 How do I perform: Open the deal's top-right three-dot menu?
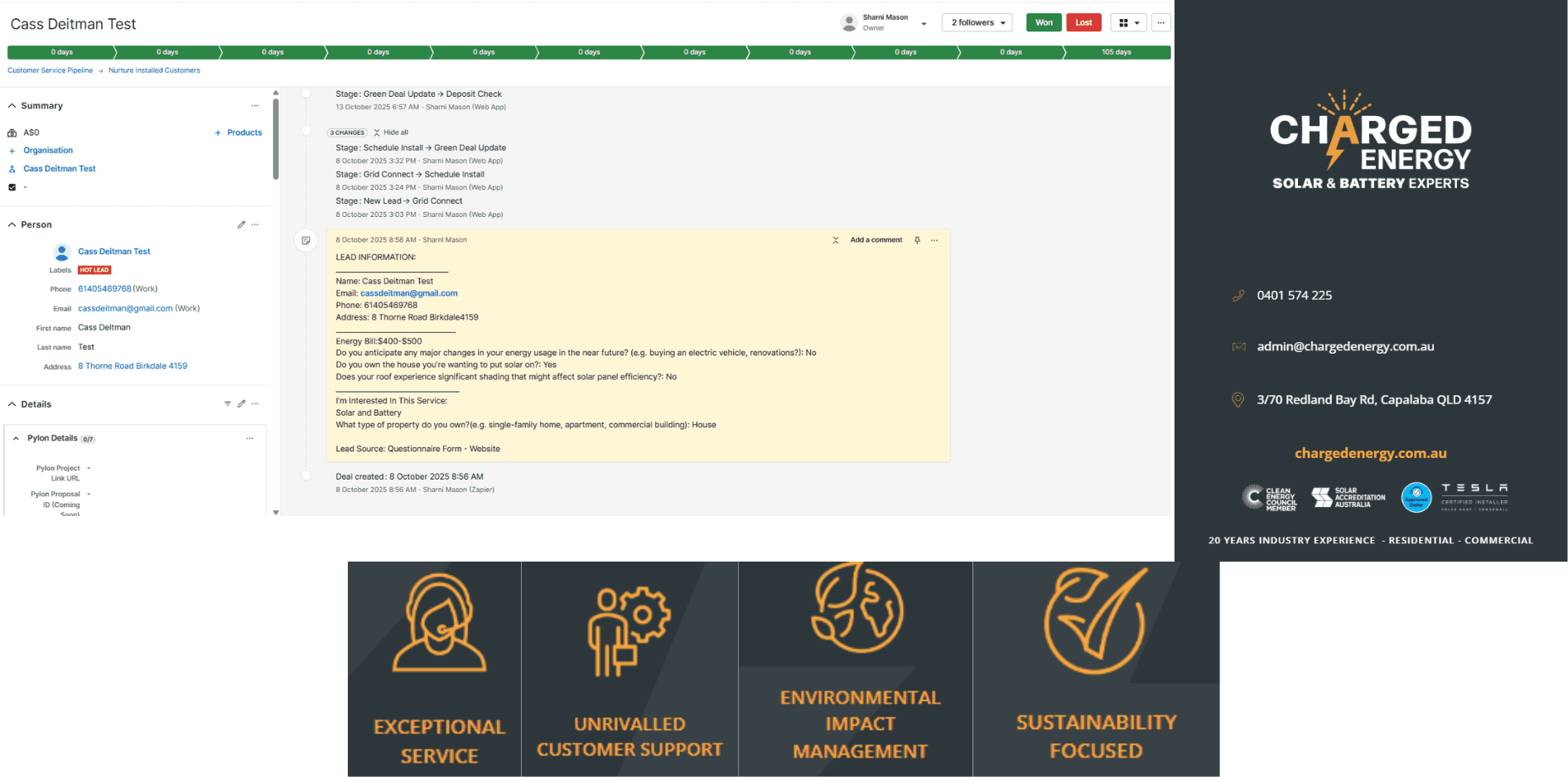tap(1160, 23)
